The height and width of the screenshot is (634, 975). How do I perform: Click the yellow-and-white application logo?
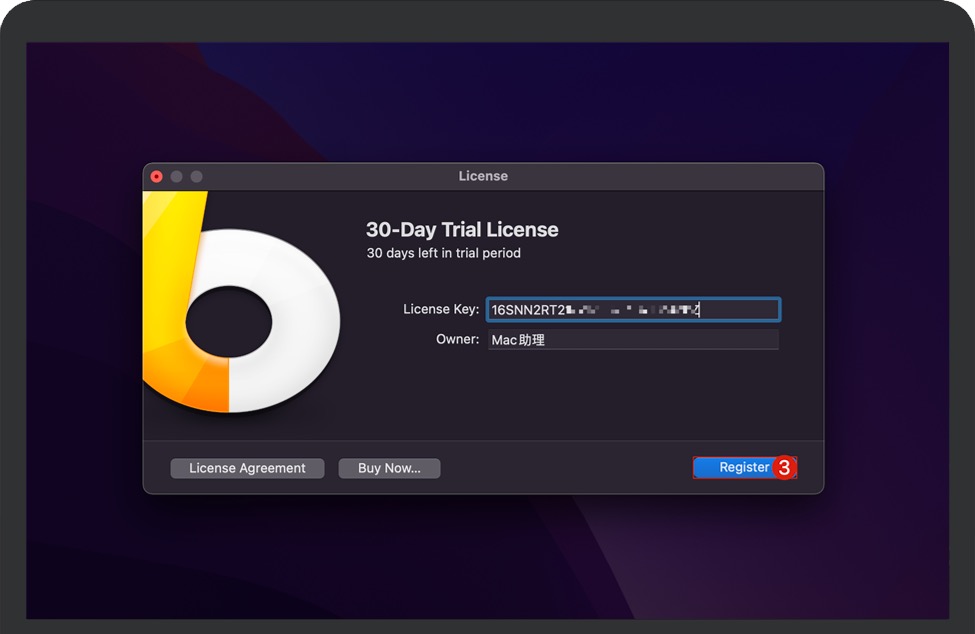pos(241,302)
